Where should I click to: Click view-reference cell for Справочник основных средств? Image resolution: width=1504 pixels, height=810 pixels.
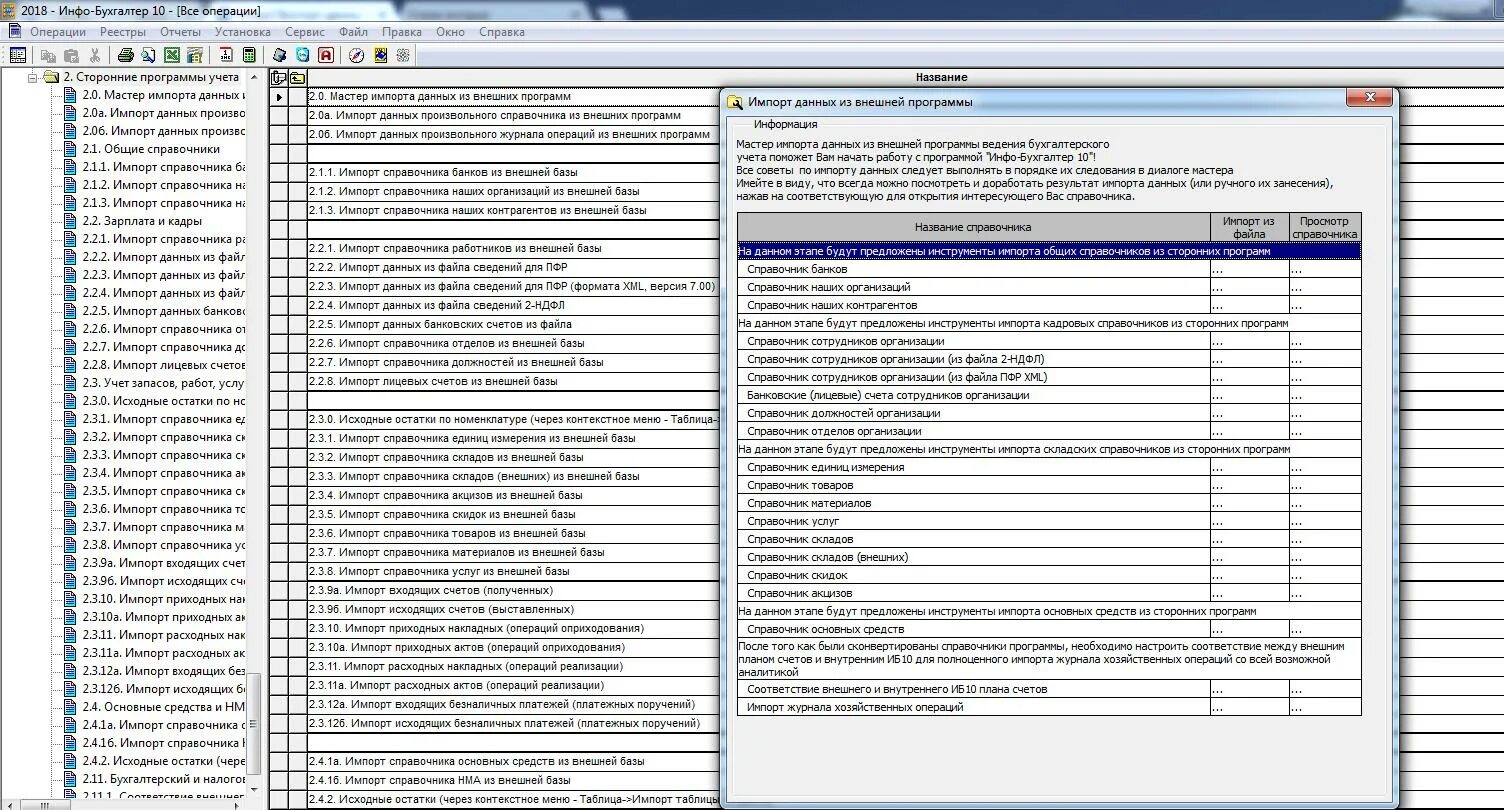coord(1325,629)
